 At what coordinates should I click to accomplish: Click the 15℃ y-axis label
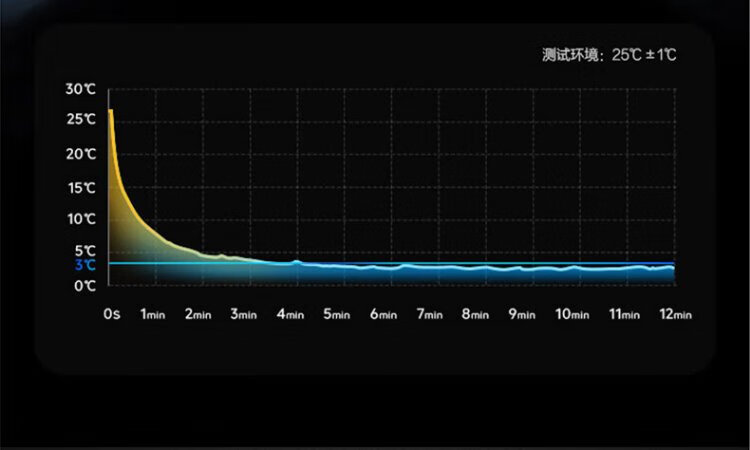click(80, 188)
